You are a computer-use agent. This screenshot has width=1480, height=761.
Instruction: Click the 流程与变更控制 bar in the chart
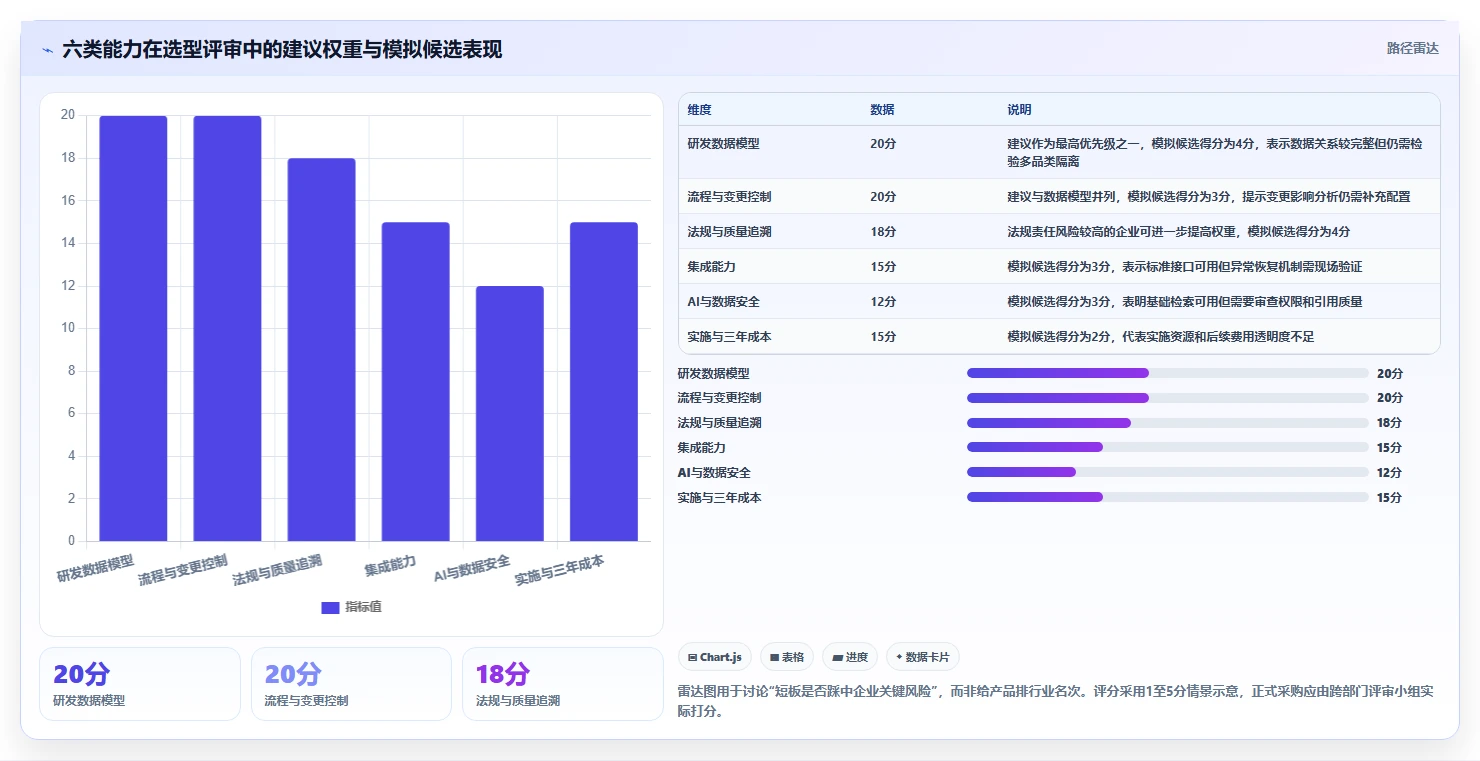(x=227, y=328)
